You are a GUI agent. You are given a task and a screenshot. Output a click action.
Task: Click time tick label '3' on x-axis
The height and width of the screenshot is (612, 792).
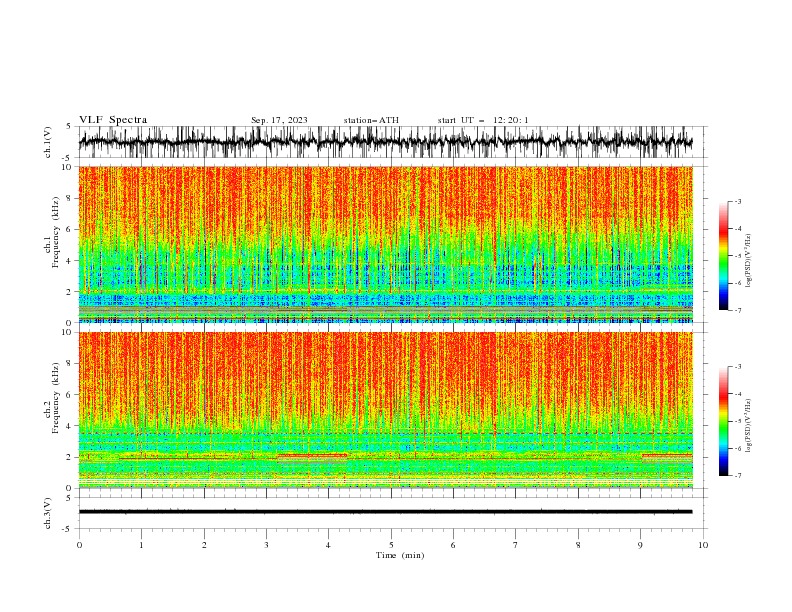pyautogui.click(x=266, y=545)
